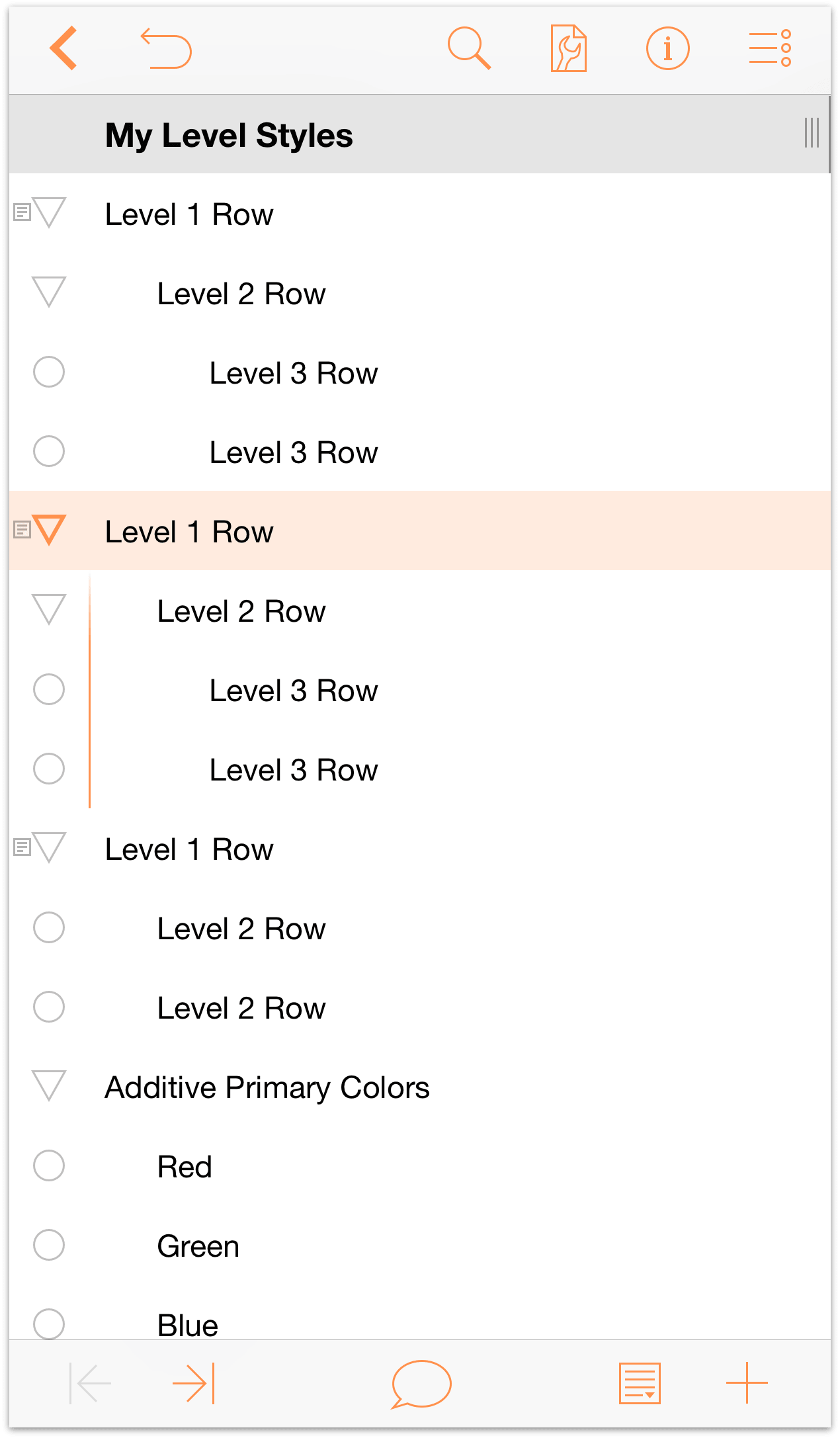Screen dimensions: 840x1438
Task: Collapse the Additive Primary Colors group
Action: [49, 1086]
